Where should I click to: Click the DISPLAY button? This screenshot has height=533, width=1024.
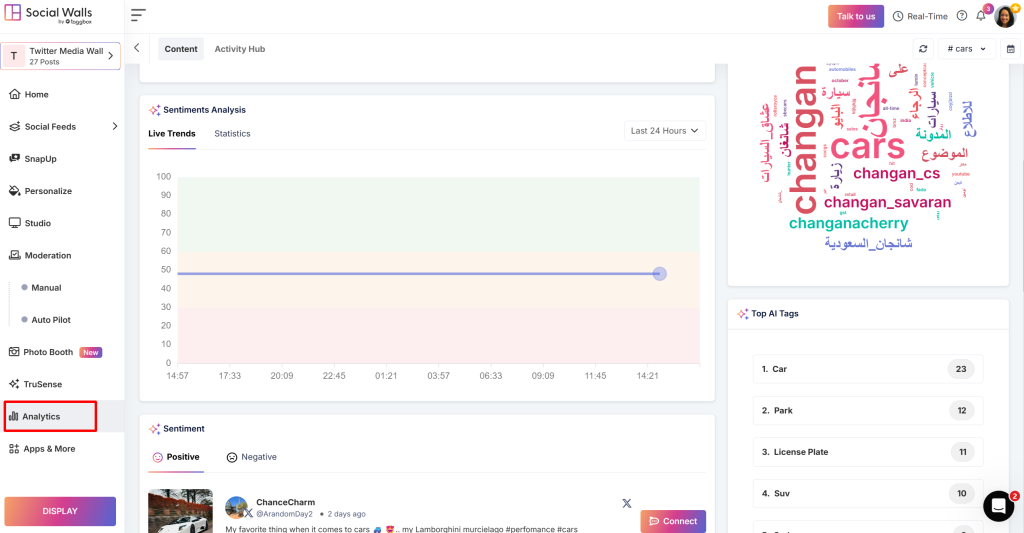tap(60, 511)
